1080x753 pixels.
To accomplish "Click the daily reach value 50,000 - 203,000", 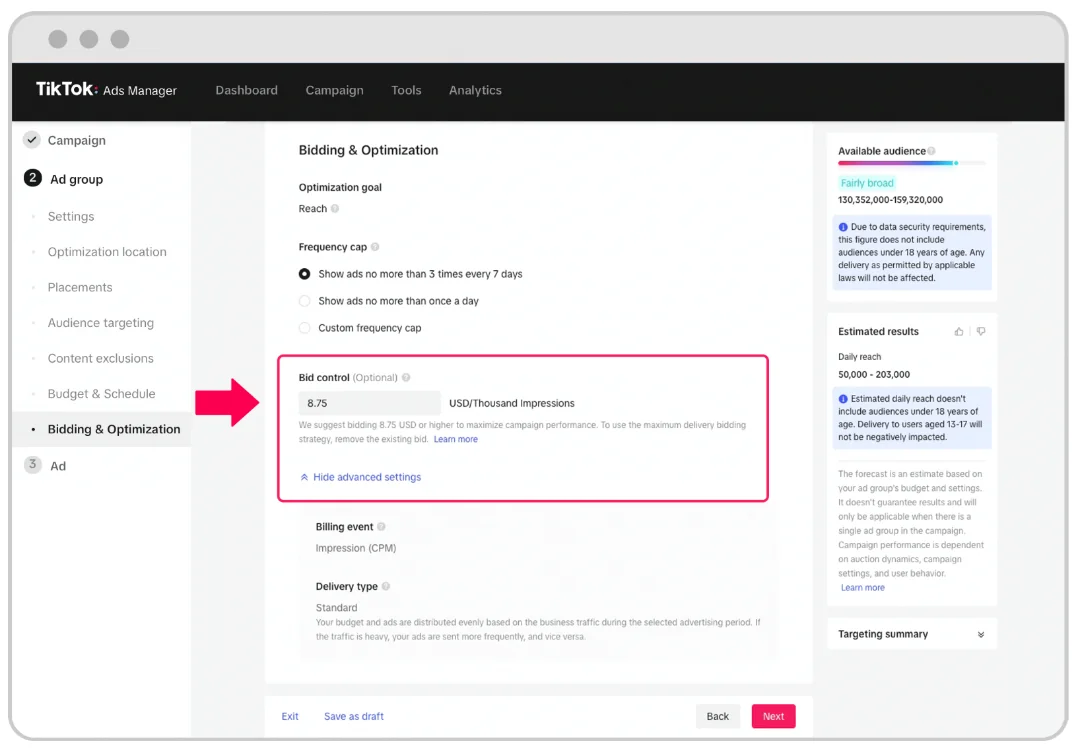I will (874, 375).
